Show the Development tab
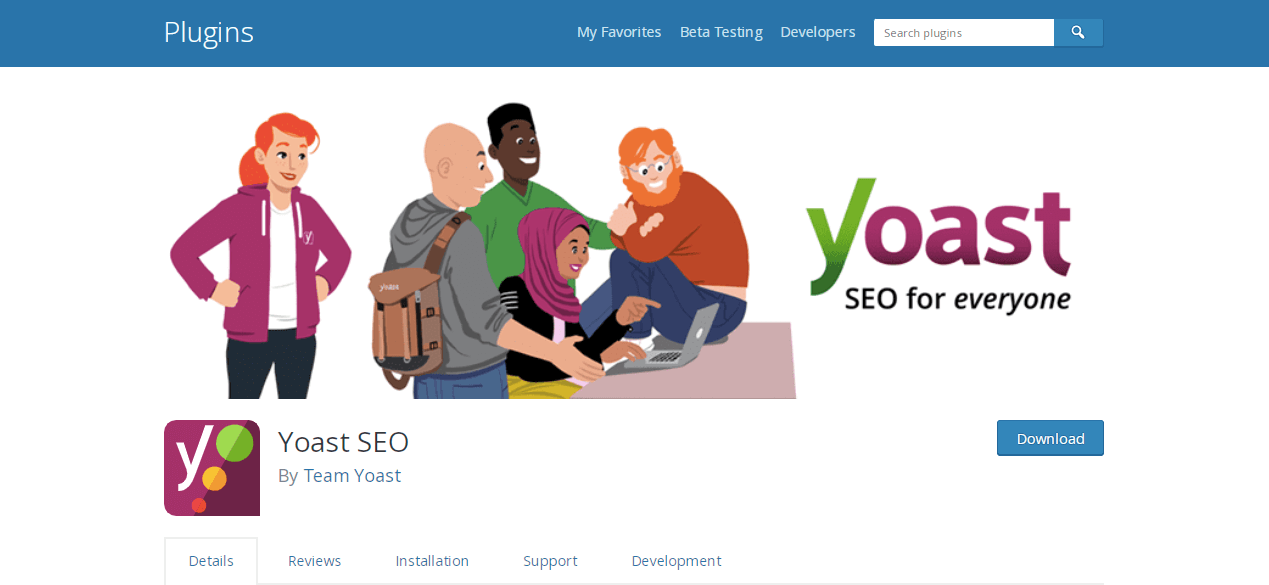This screenshot has height=585, width=1269. point(676,561)
